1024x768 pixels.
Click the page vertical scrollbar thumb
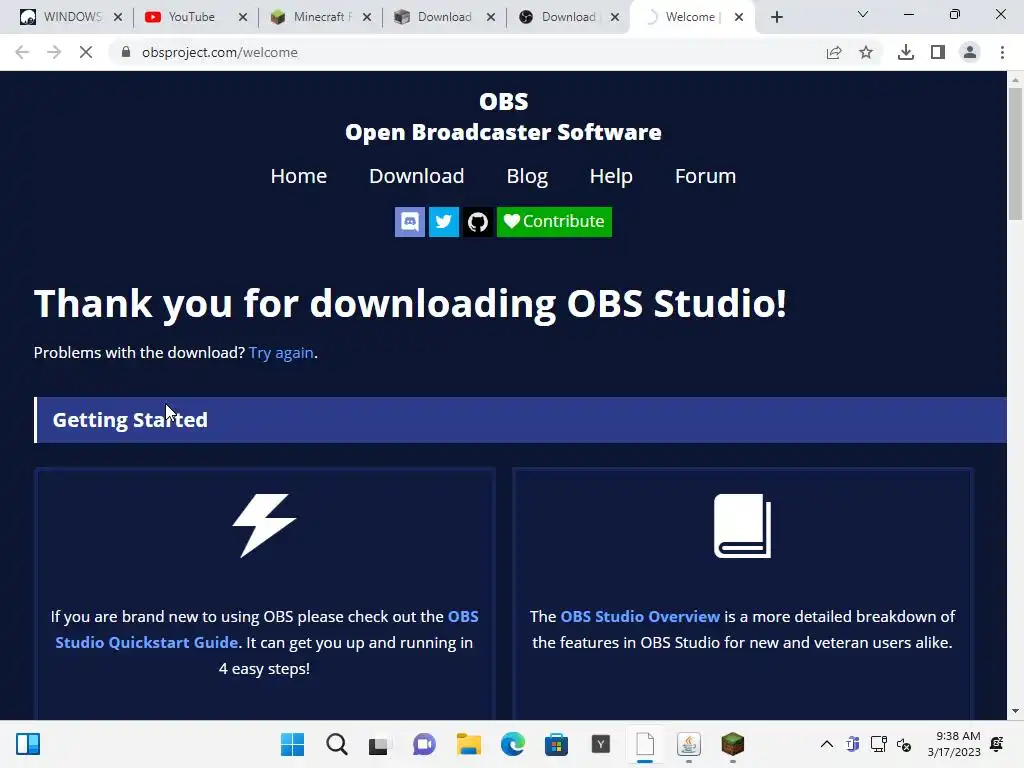1015,153
